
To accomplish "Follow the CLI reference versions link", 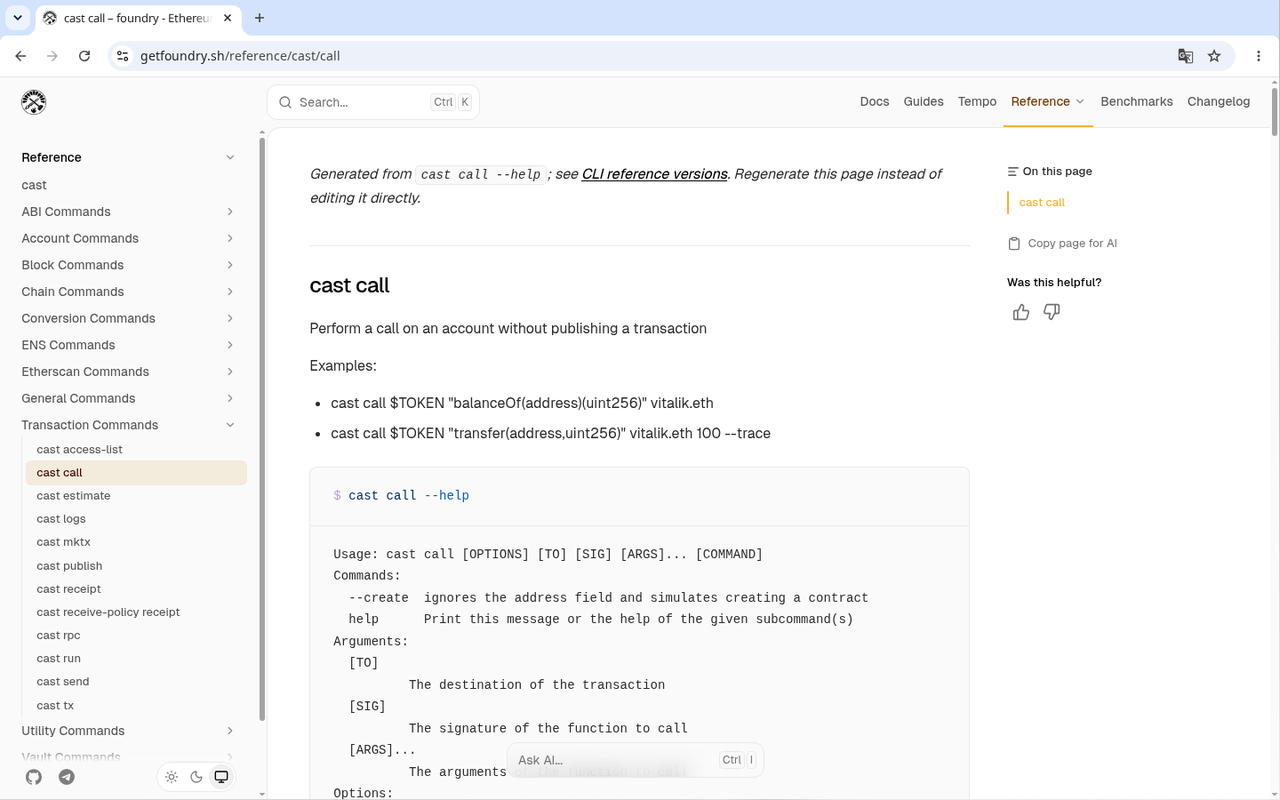I will (654, 174).
